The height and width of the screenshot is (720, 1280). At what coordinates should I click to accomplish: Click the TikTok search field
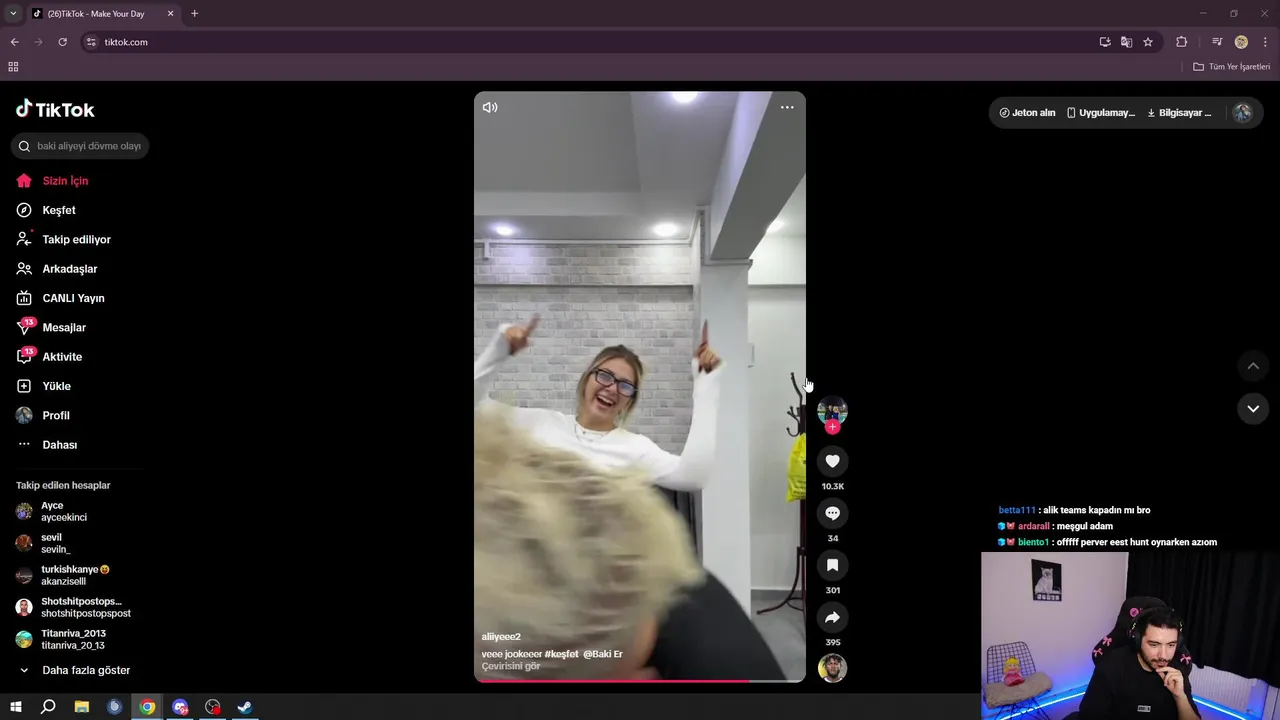point(80,146)
